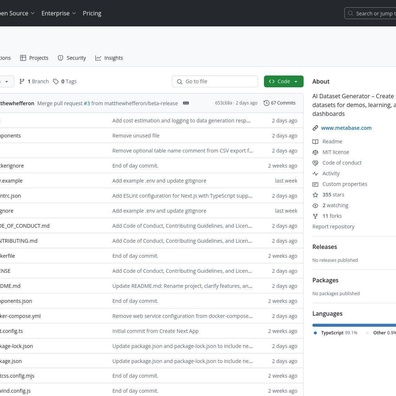The width and height of the screenshot is (396, 396).
Task: Open the MIT license link
Action: coord(336,152)
